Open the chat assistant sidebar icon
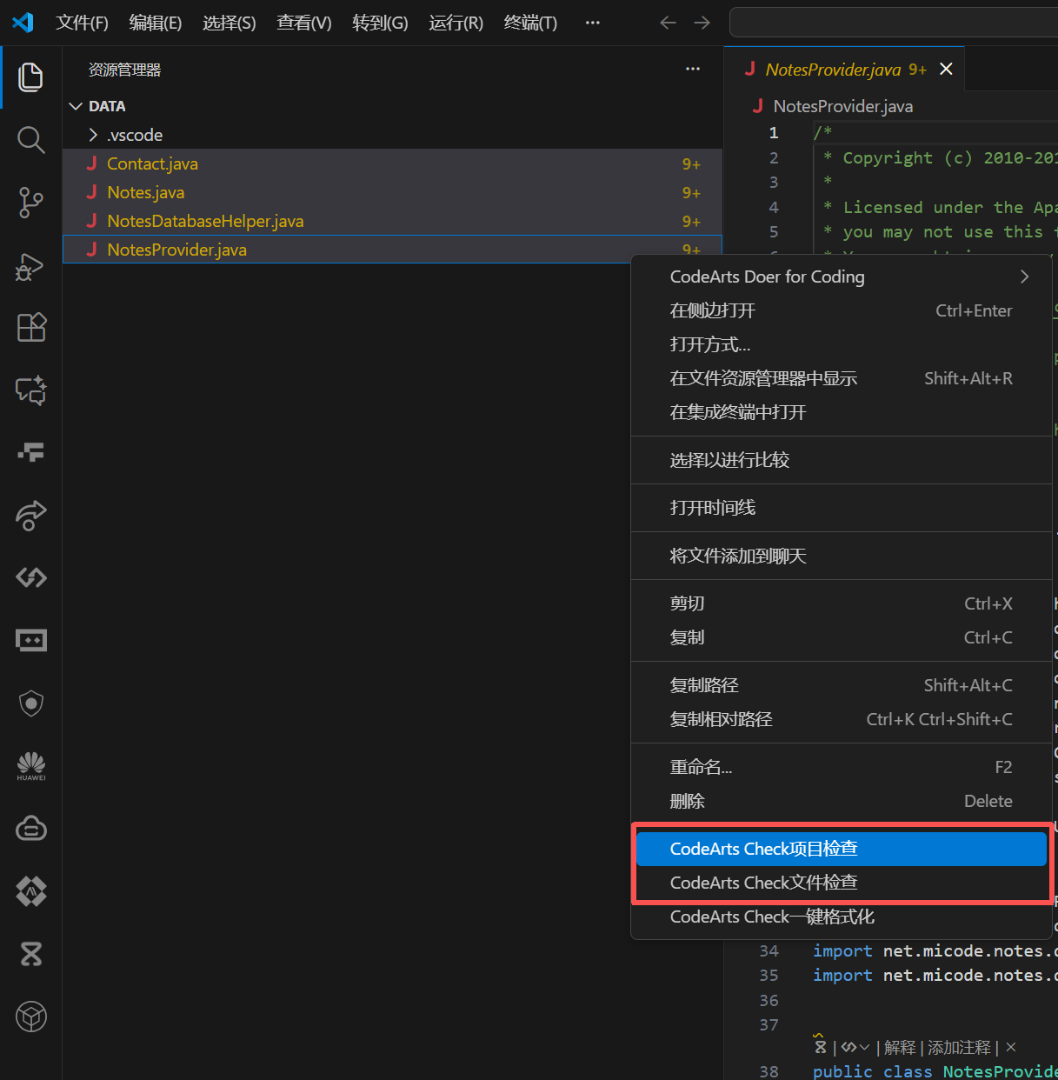This screenshot has height=1080, width=1058. [x=31, y=391]
